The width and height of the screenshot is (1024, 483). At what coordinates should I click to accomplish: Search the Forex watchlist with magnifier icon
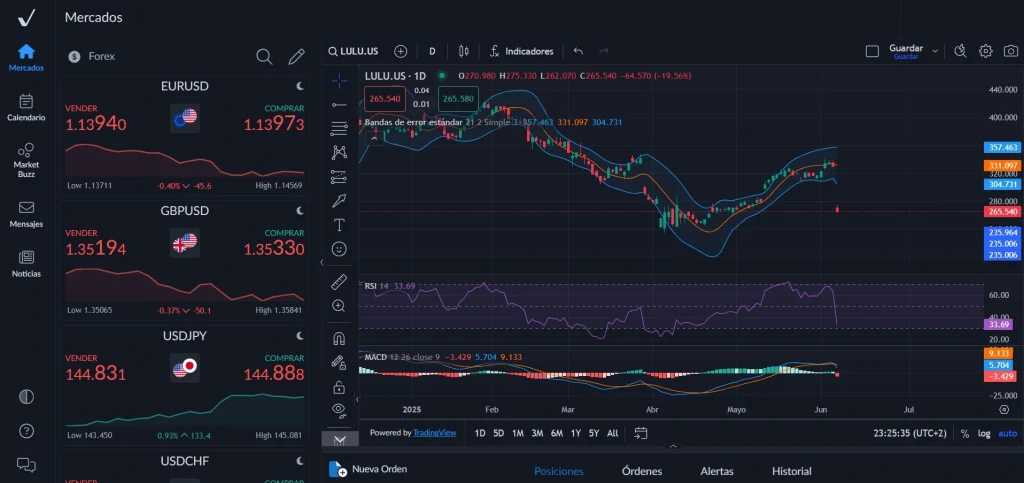tap(264, 57)
